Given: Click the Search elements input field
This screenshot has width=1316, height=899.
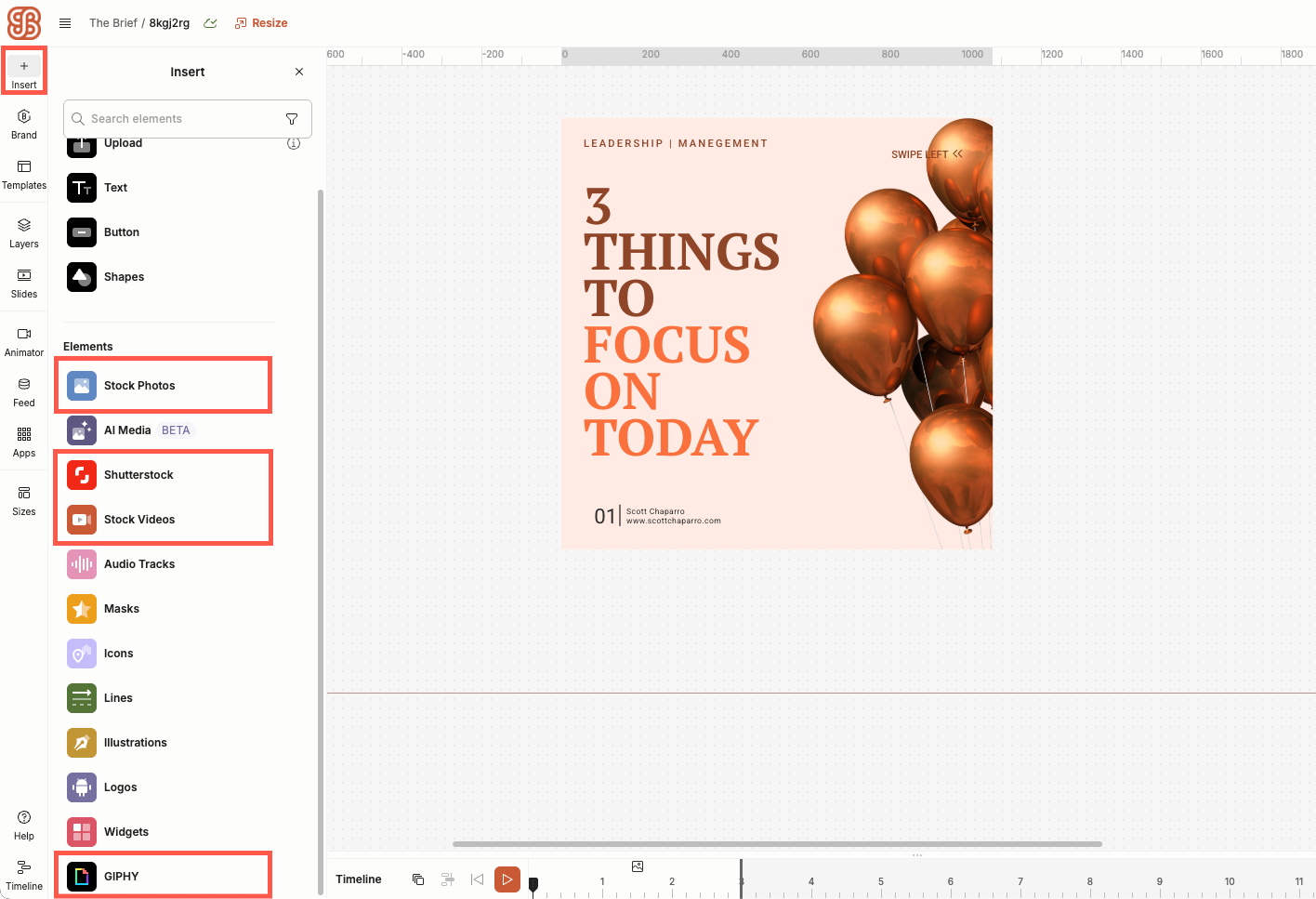Looking at the screenshot, I should (183, 119).
